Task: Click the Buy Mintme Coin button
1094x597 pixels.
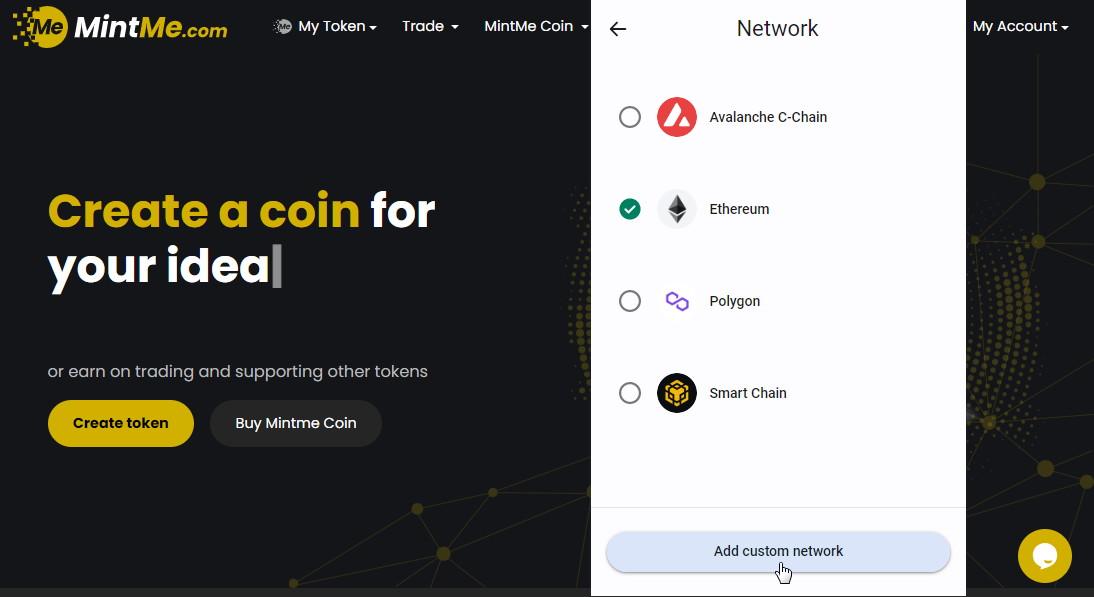Action: pyautogui.click(x=296, y=423)
